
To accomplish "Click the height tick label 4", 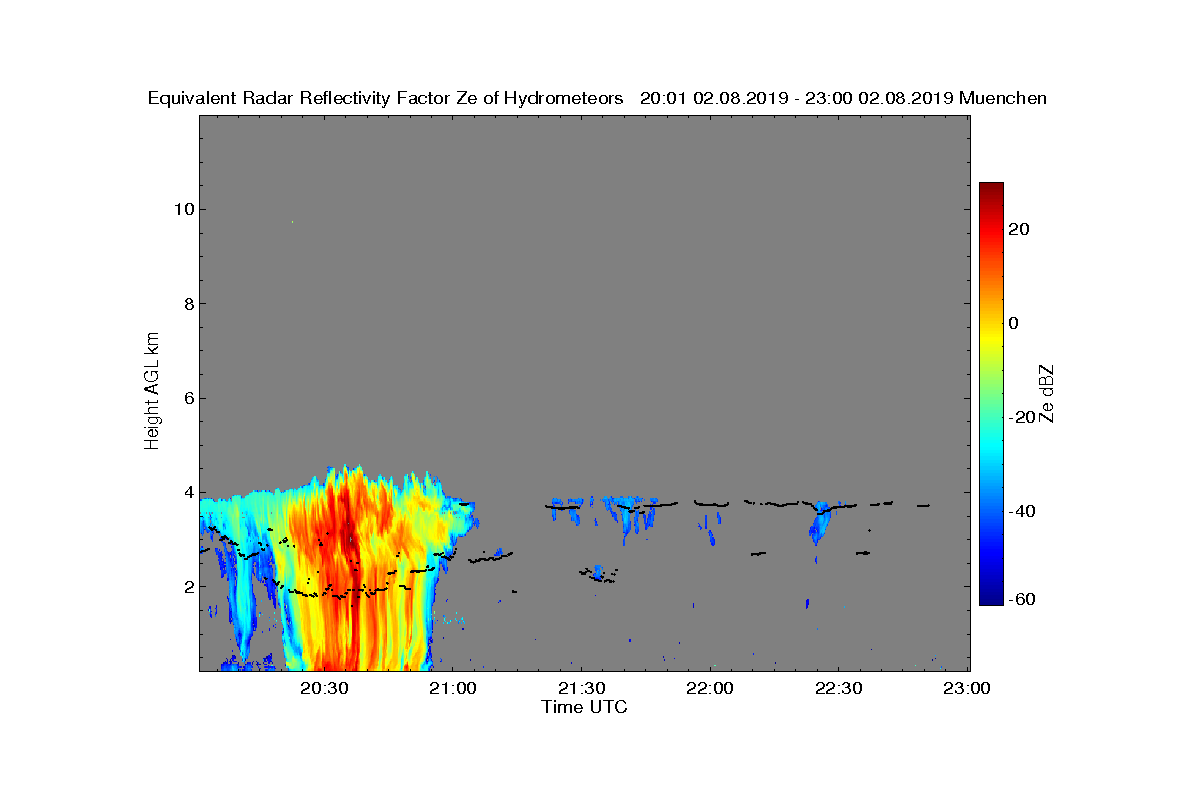I will coord(187,492).
